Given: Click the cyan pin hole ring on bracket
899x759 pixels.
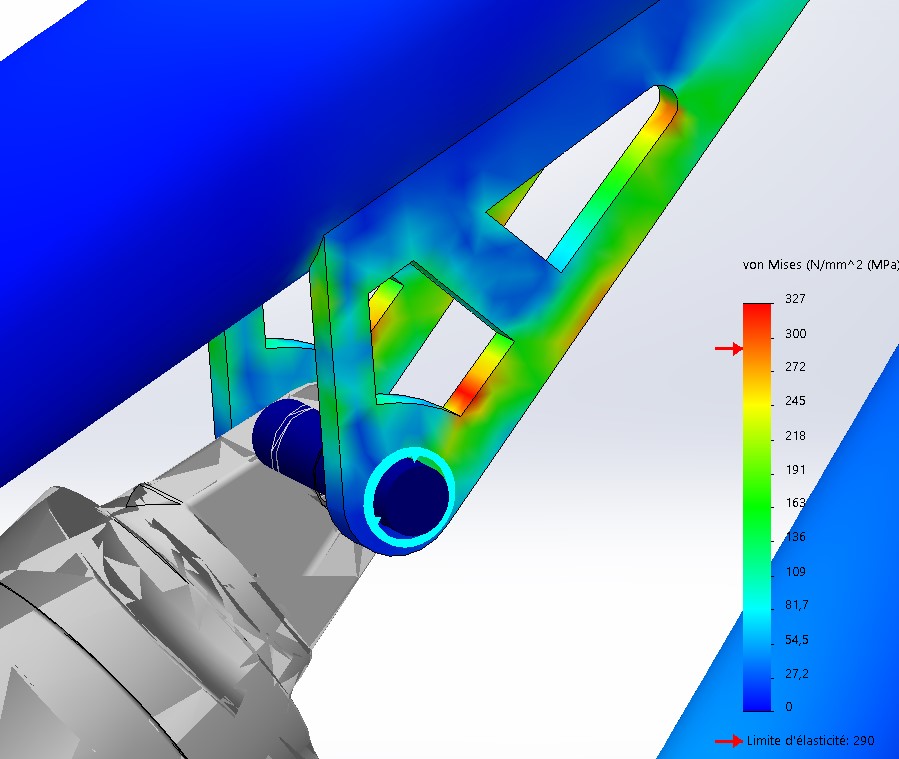Looking at the screenshot, I should (409, 497).
